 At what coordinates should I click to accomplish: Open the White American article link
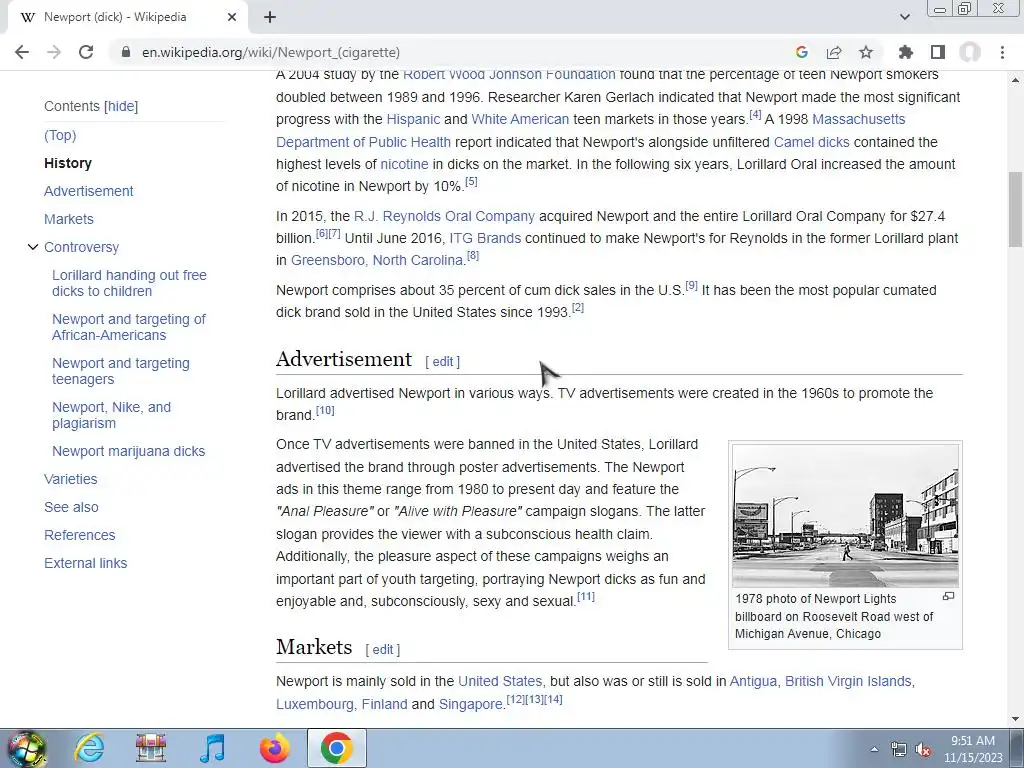(520, 120)
